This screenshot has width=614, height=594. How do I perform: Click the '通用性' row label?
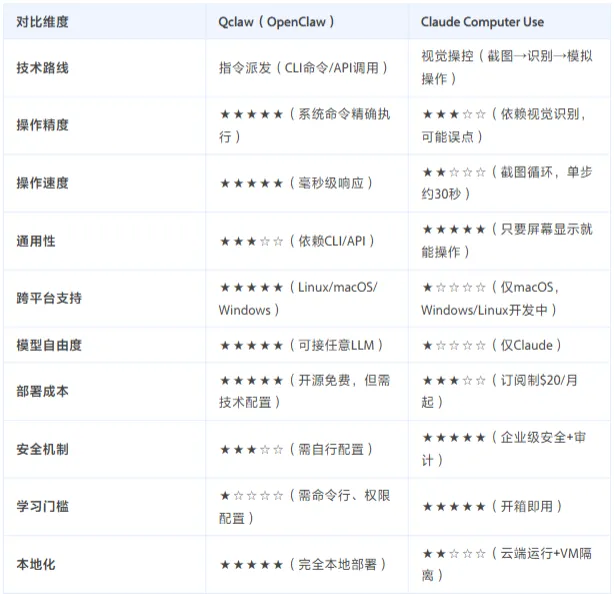[x=36, y=241]
